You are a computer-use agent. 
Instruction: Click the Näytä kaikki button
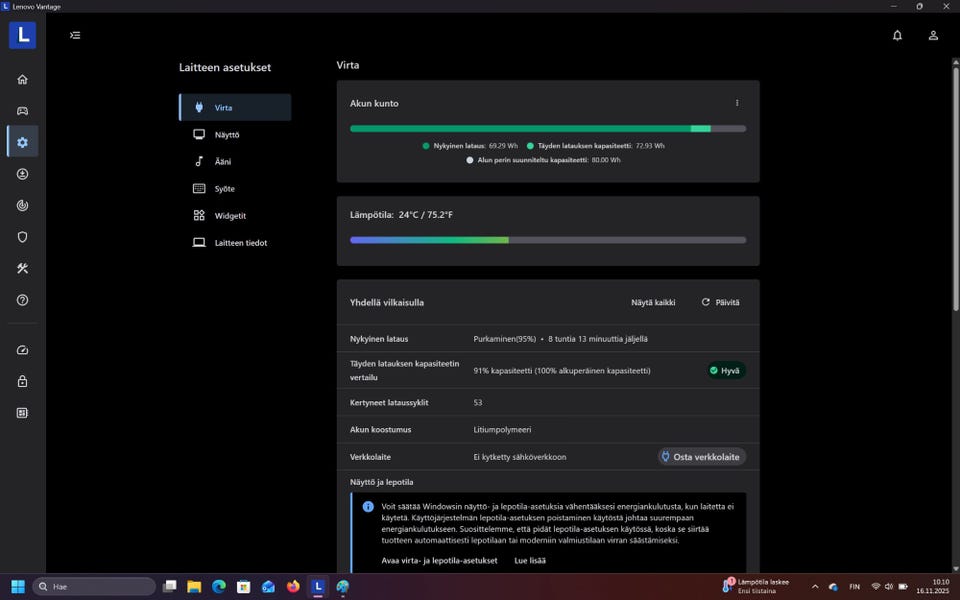tap(653, 302)
